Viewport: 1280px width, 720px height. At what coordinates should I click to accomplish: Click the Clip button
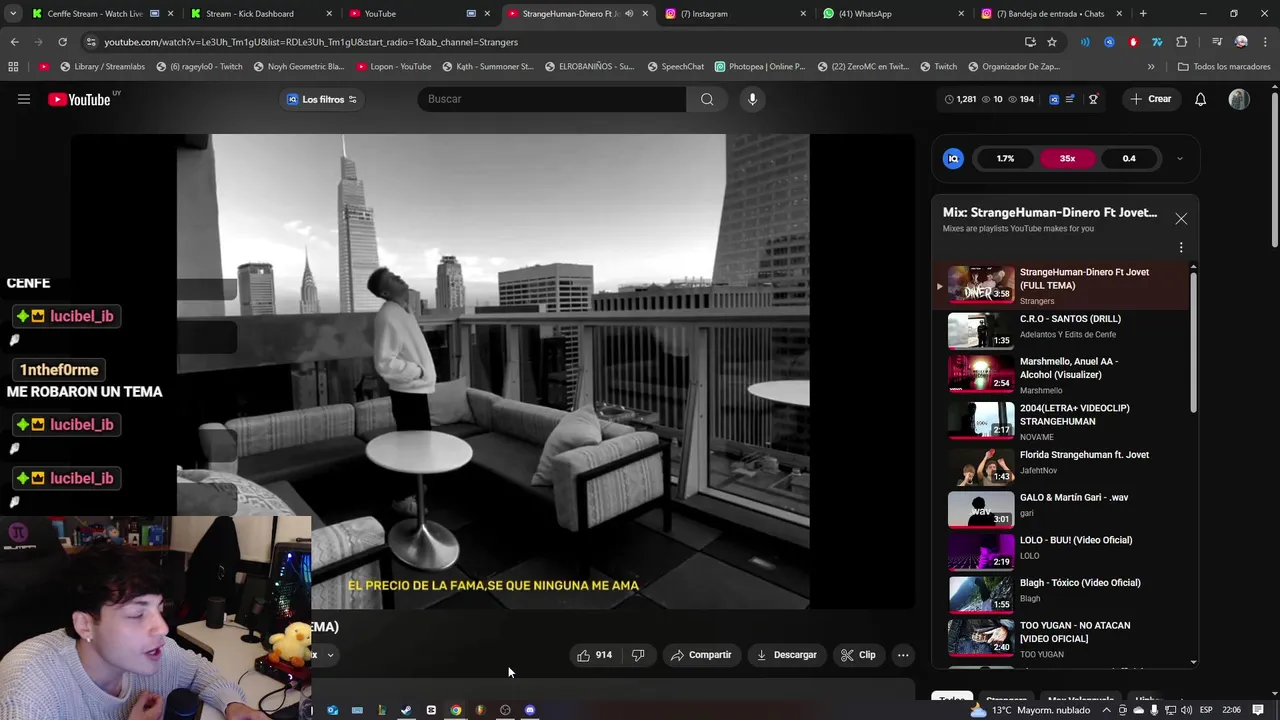coord(858,655)
